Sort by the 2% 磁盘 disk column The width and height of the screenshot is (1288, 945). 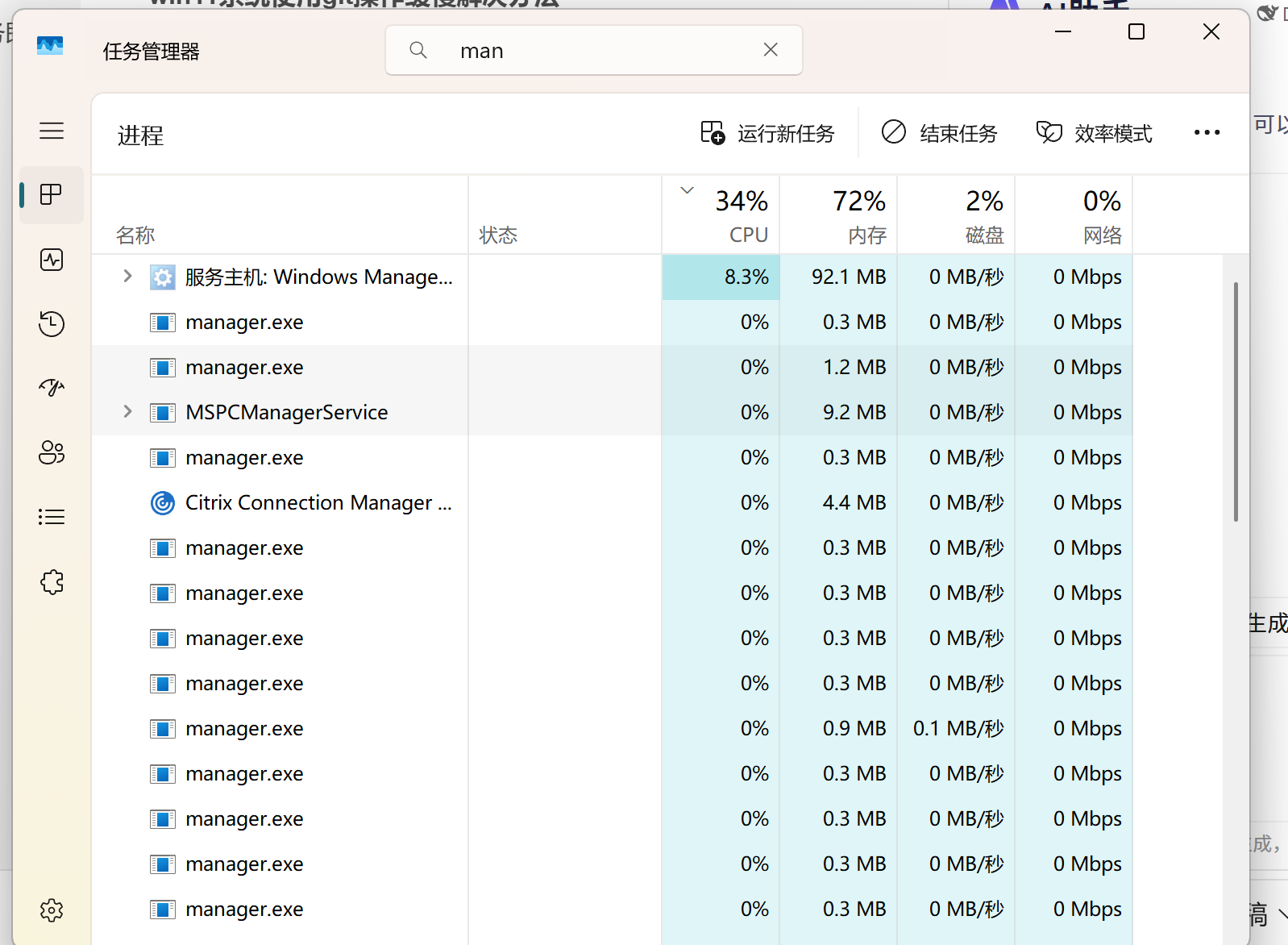tap(956, 215)
